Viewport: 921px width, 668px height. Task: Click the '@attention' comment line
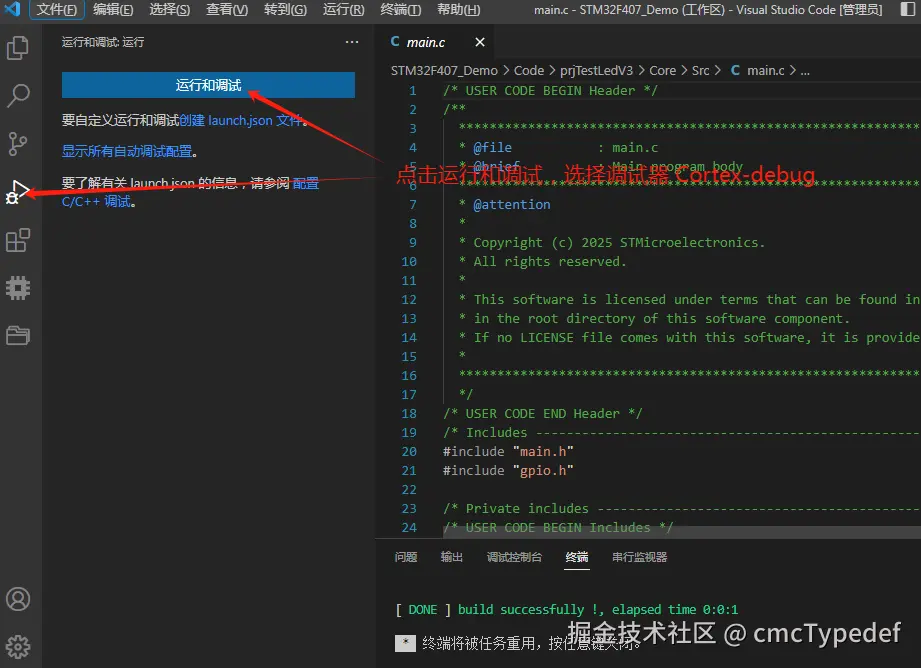pos(505,204)
